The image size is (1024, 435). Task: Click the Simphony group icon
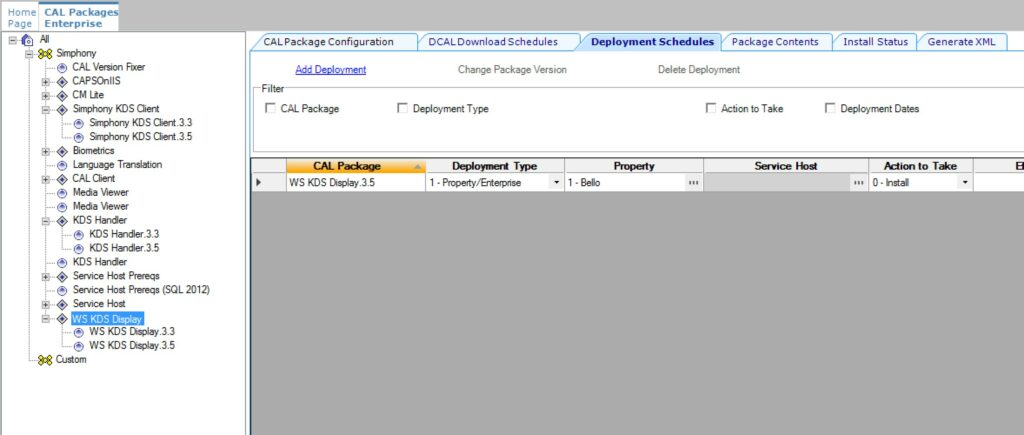click(45, 54)
